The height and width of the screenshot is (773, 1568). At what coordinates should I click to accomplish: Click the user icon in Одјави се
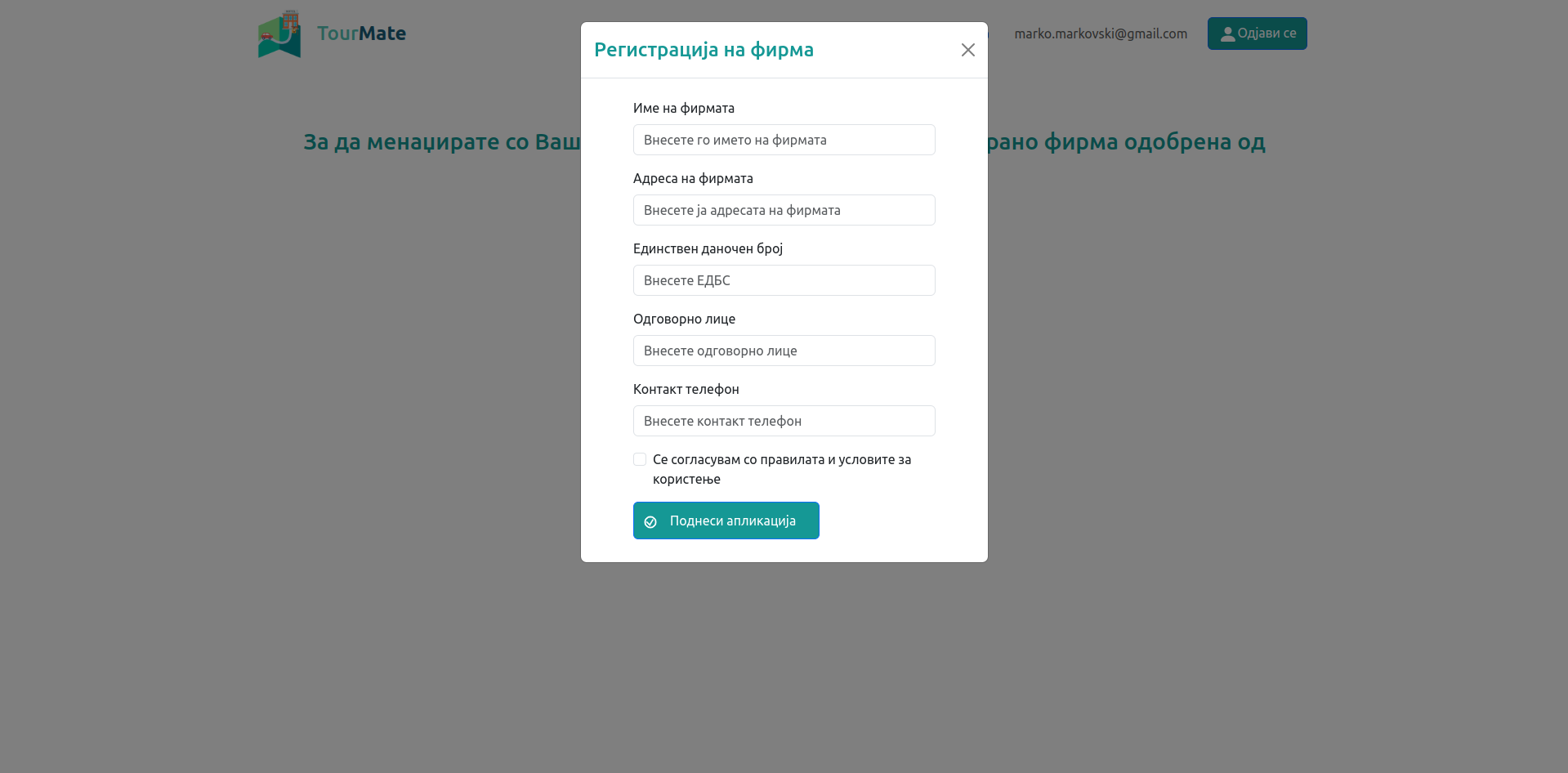coord(1226,34)
